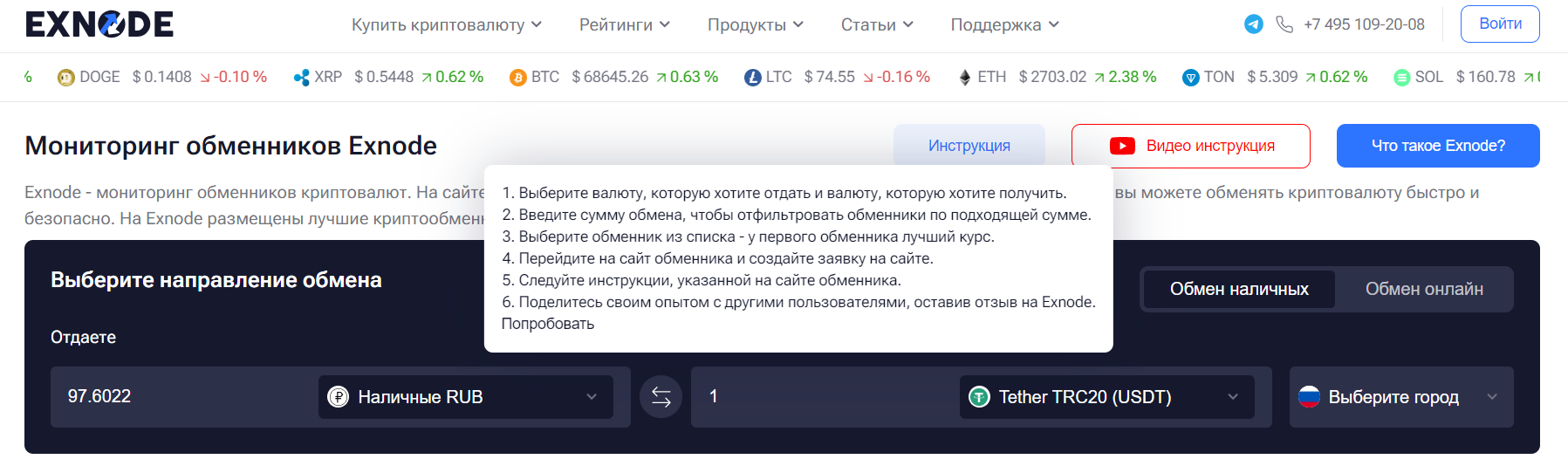Open the Продукты menu

pos(756,25)
